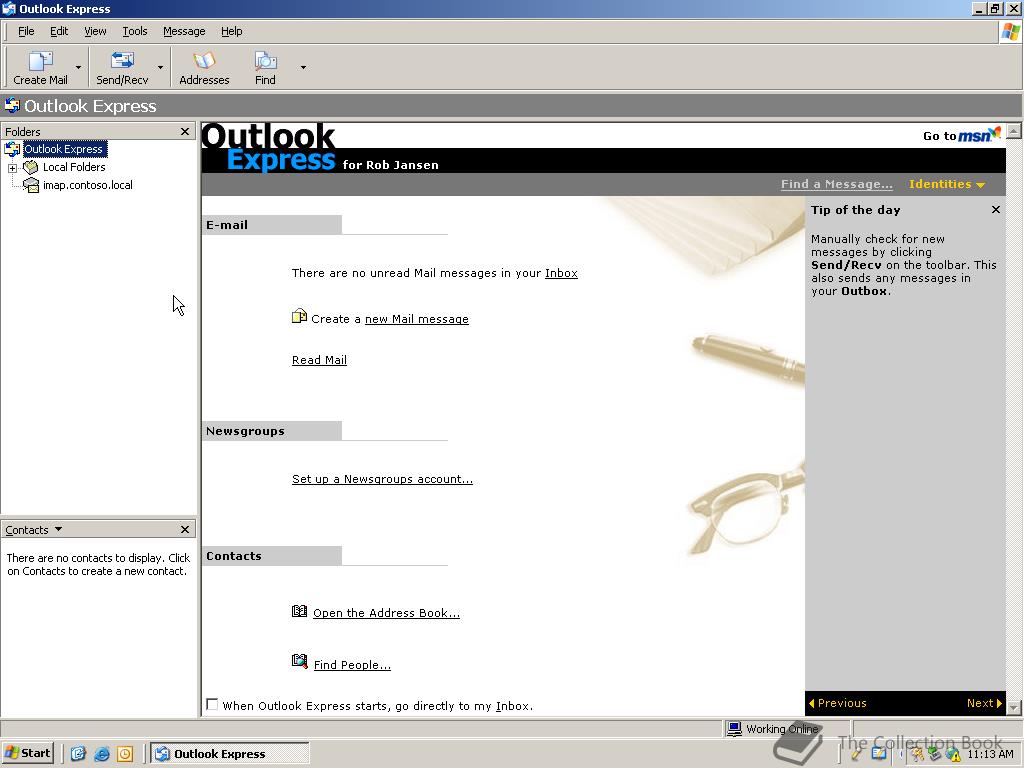
Task: Click the Find a Message link
Action: [x=836, y=184]
